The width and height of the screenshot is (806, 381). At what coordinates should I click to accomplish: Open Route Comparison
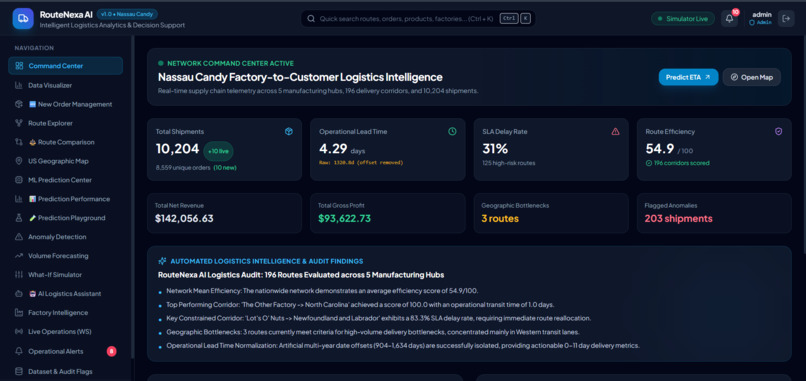click(65, 142)
